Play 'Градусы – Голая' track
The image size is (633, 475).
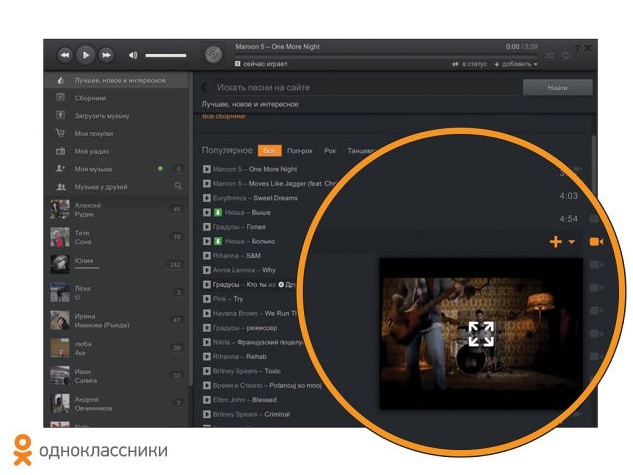207,227
